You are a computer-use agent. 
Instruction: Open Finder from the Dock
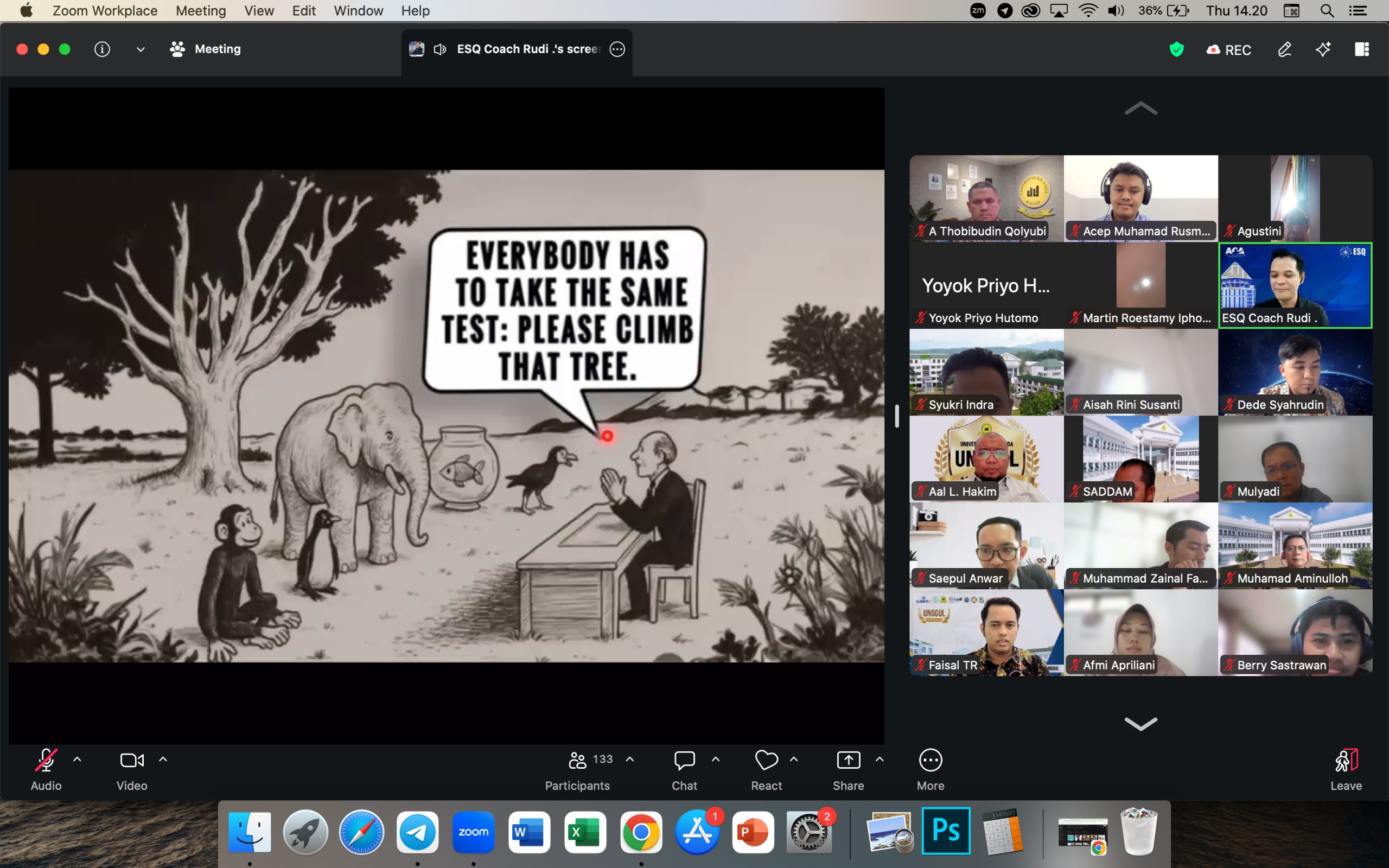pyautogui.click(x=250, y=832)
